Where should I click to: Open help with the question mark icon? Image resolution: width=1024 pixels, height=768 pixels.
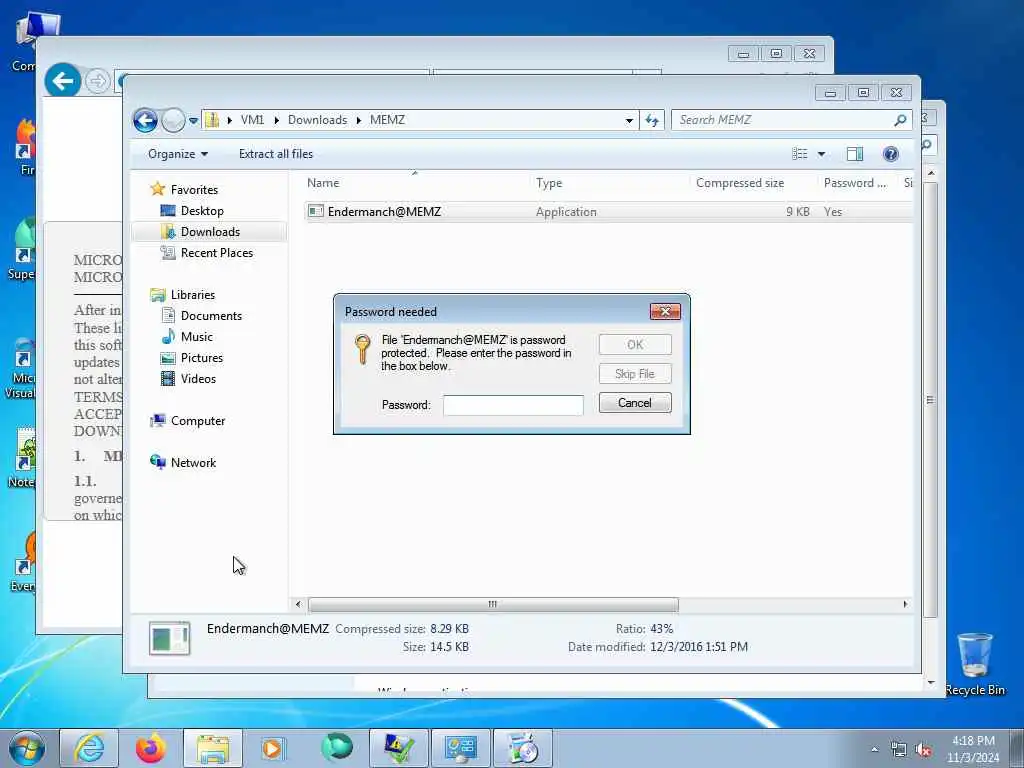(x=891, y=154)
